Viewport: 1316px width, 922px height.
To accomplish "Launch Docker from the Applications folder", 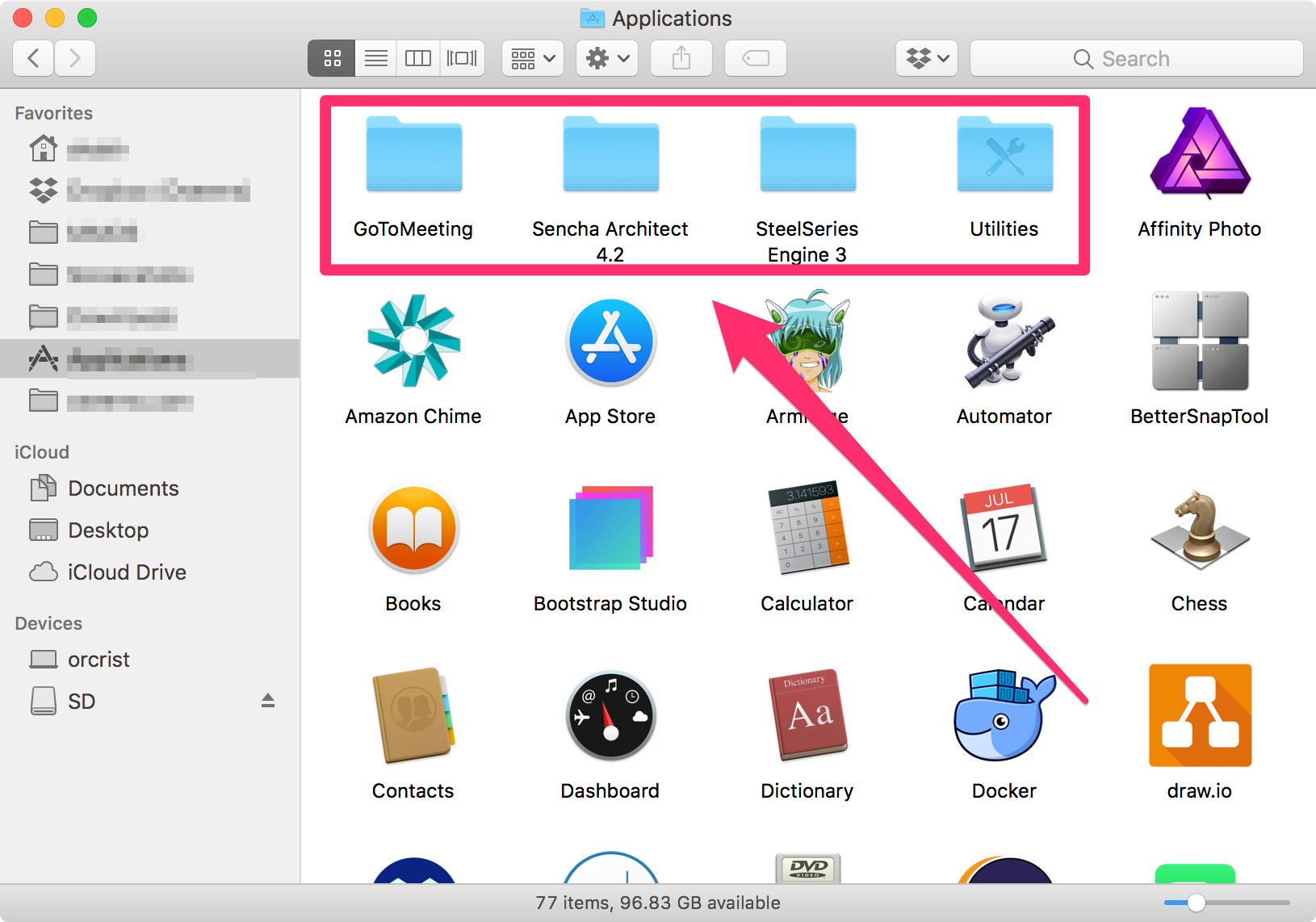I will click(x=1004, y=716).
